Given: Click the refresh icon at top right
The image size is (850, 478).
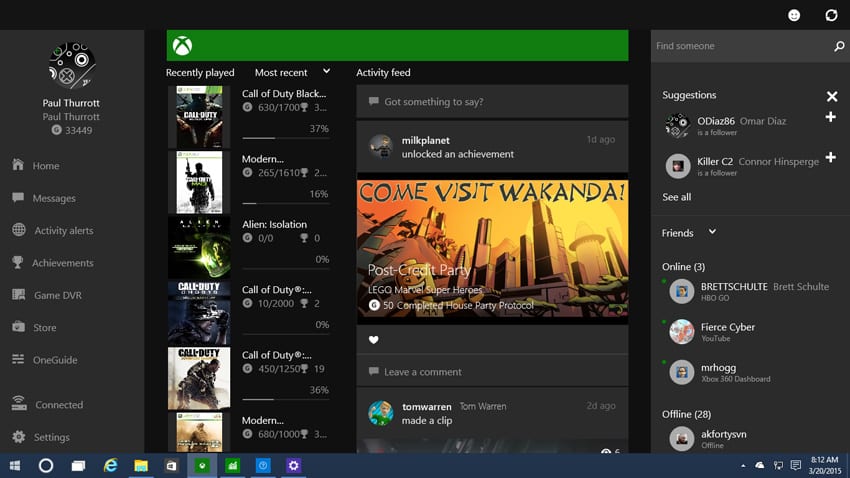Looking at the screenshot, I should click(831, 15).
